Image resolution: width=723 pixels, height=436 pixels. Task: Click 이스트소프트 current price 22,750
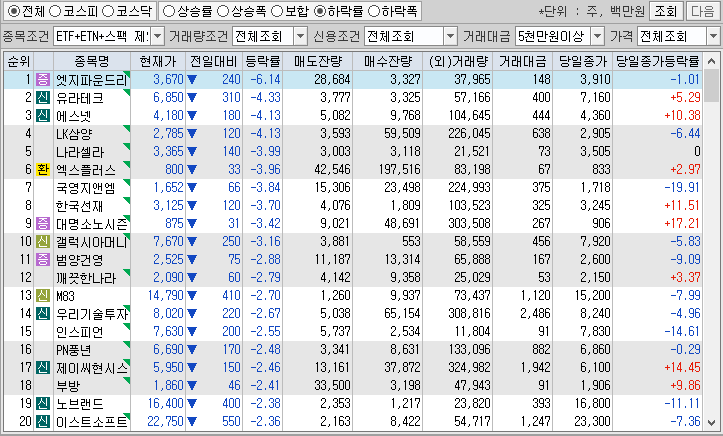(166, 421)
